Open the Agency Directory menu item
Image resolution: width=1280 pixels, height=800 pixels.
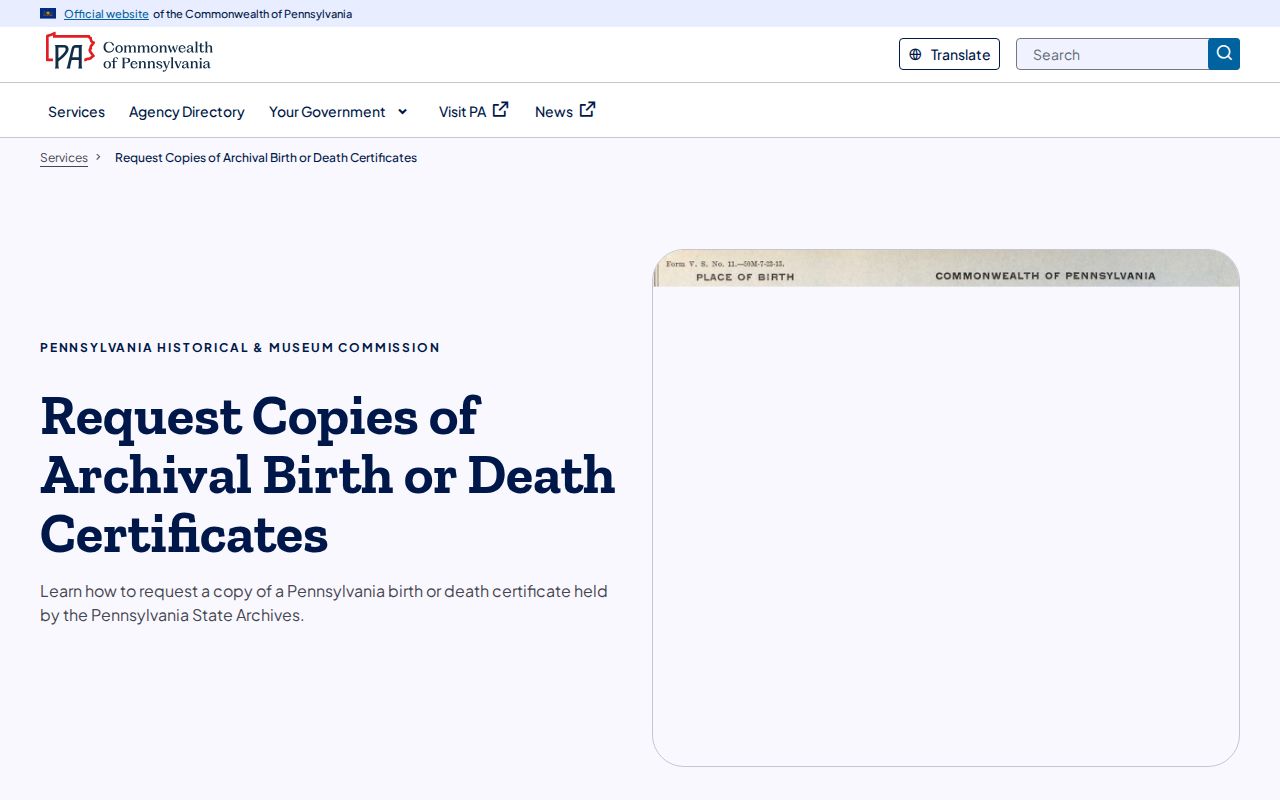pyautogui.click(x=187, y=112)
